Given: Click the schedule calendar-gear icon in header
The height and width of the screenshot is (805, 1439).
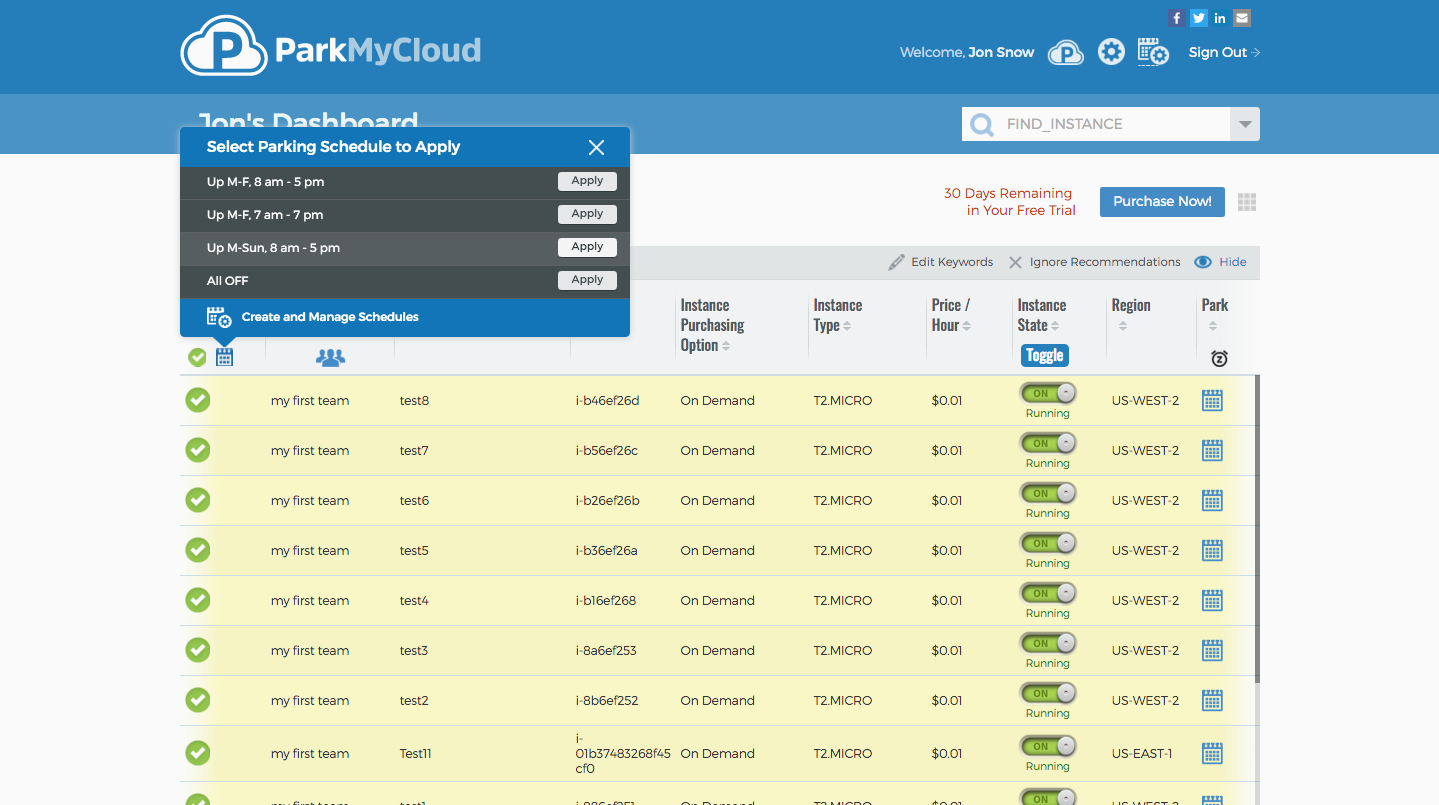Looking at the screenshot, I should [x=1153, y=52].
